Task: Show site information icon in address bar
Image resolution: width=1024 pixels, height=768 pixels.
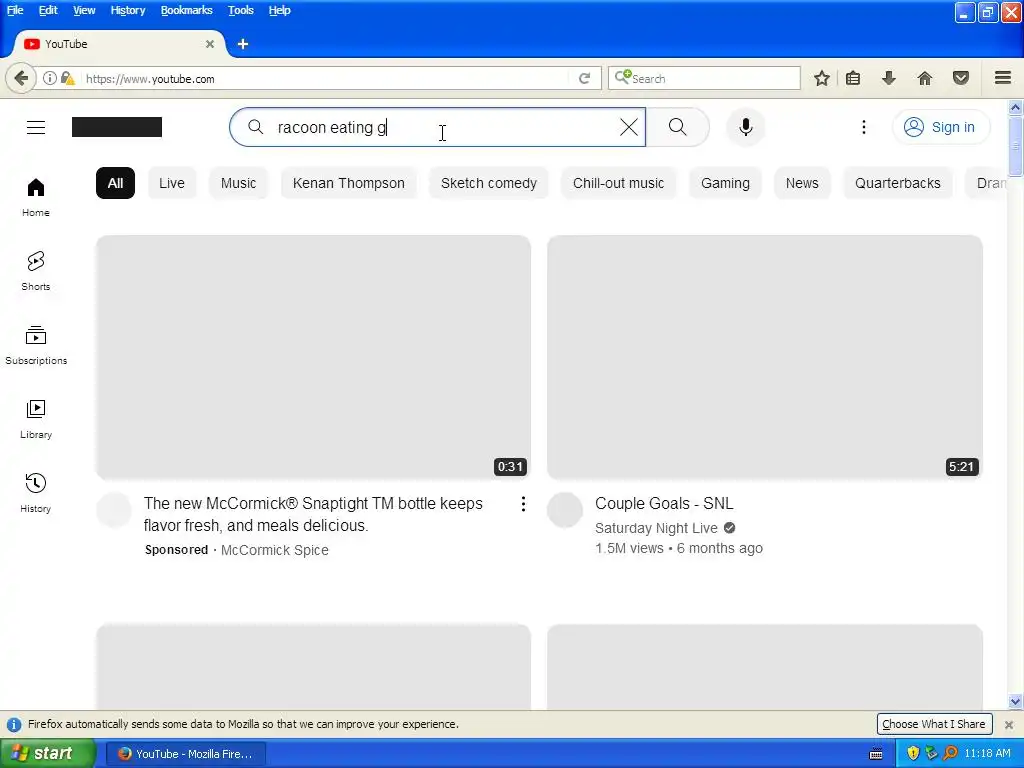Action: pos(50,78)
